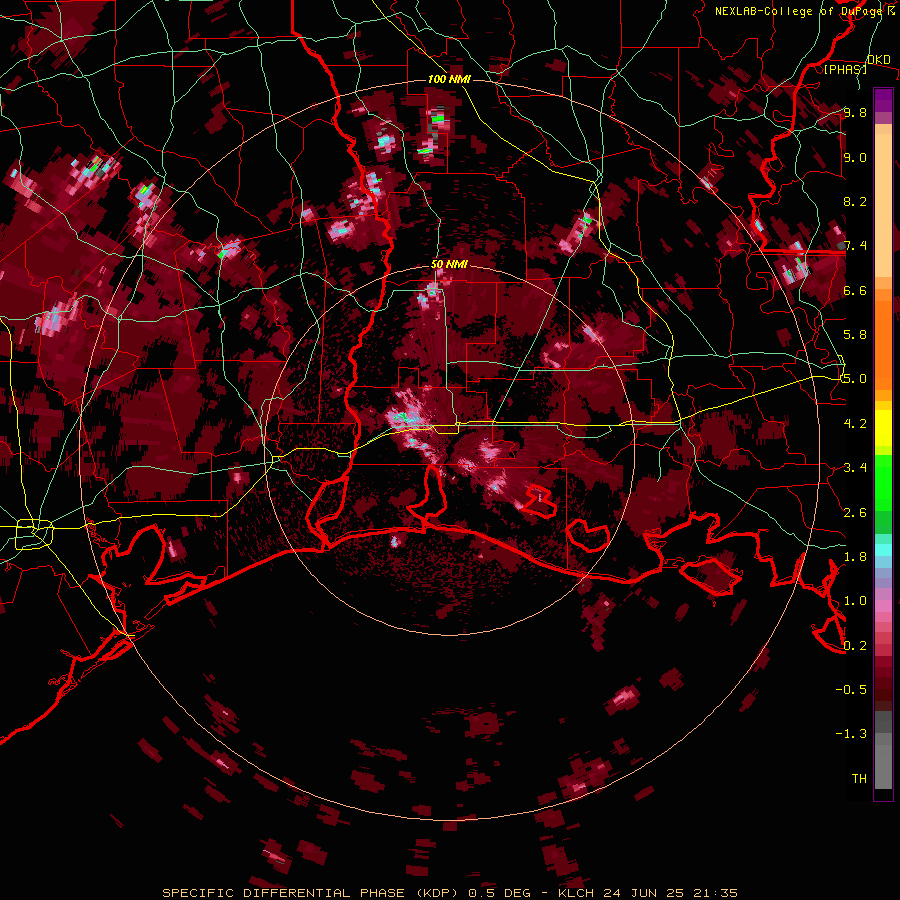Click the 3.4 value on the color scale
Viewport: 900px width, 900px height.
pos(855,467)
